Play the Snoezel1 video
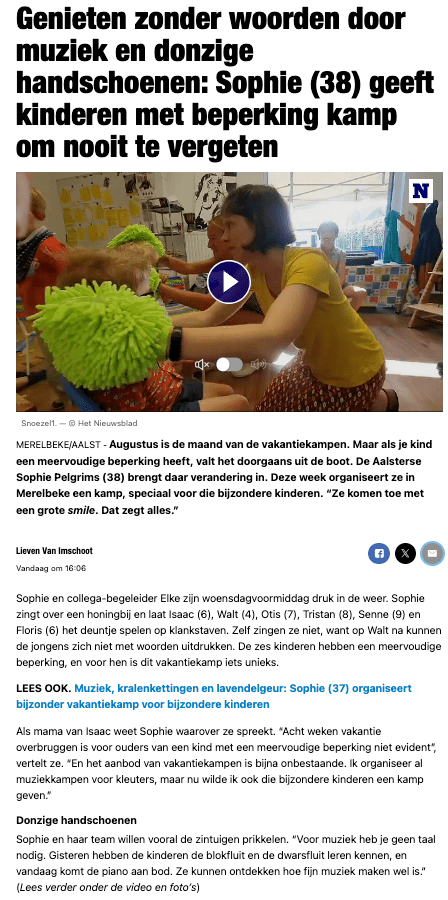 (229, 282)
